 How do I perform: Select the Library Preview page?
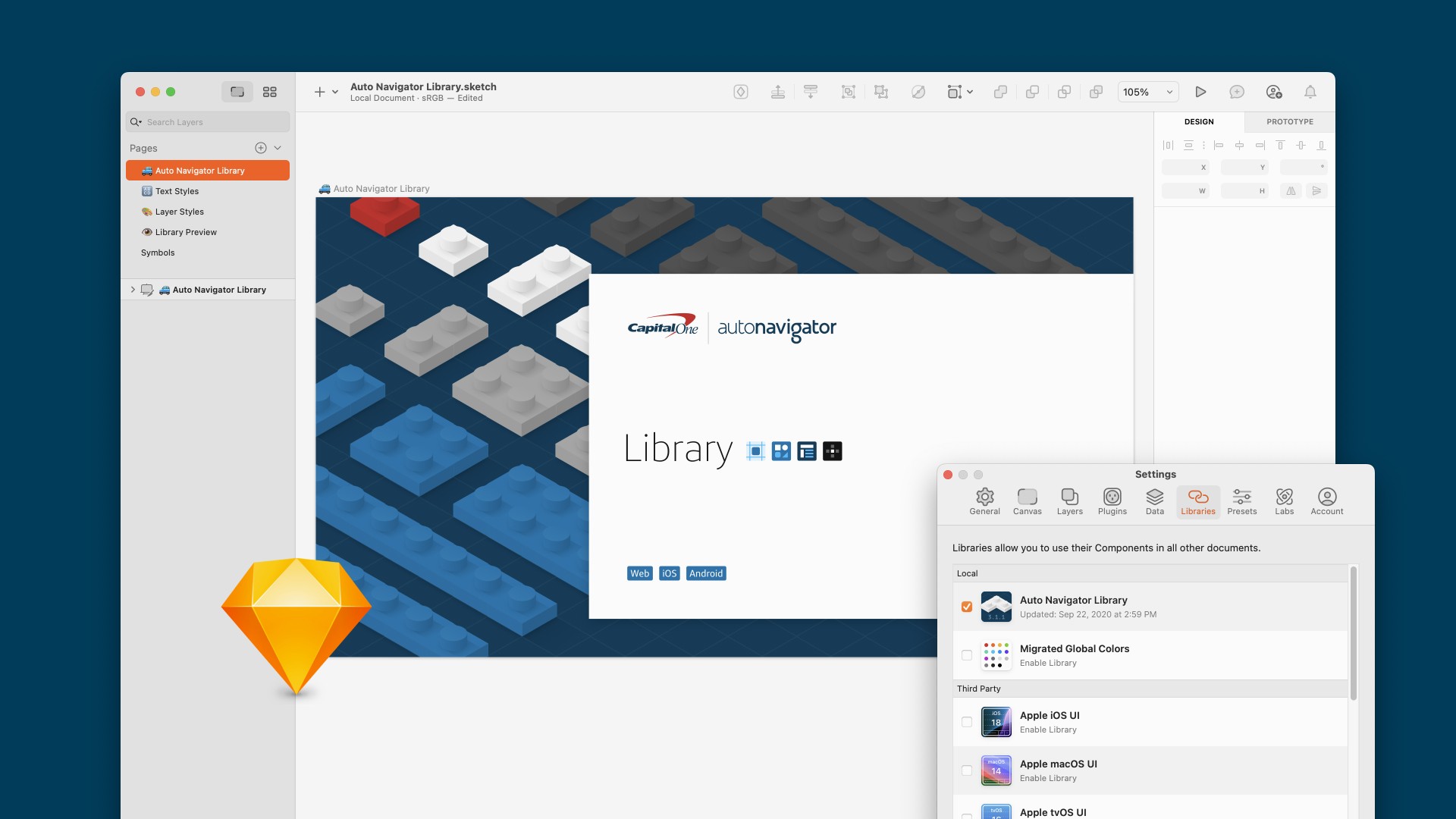coord(208,232)
